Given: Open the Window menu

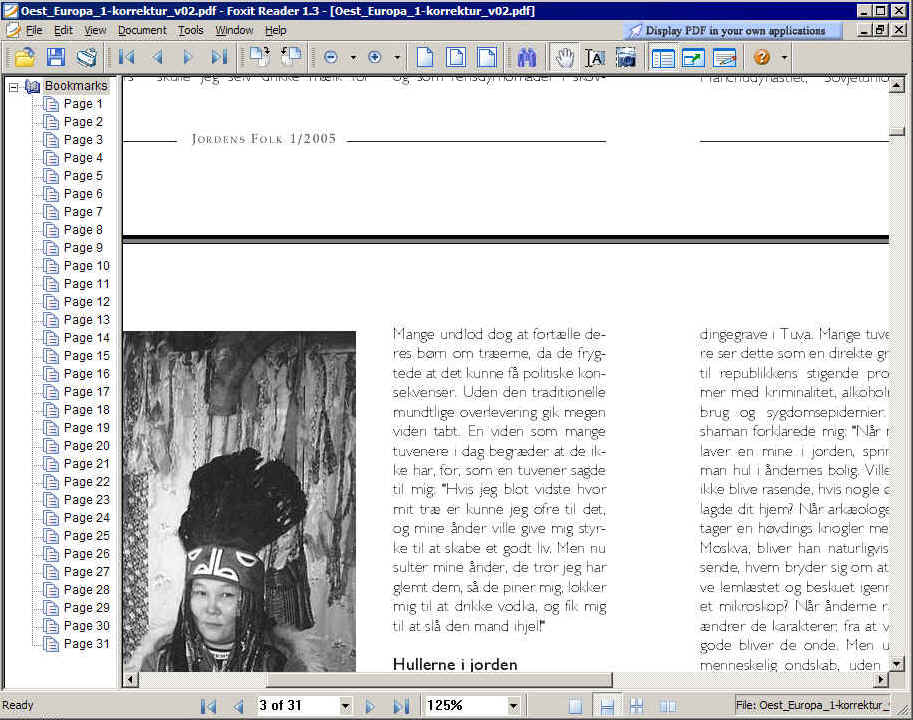Looking at the screenshot, I should coord(234,30).
